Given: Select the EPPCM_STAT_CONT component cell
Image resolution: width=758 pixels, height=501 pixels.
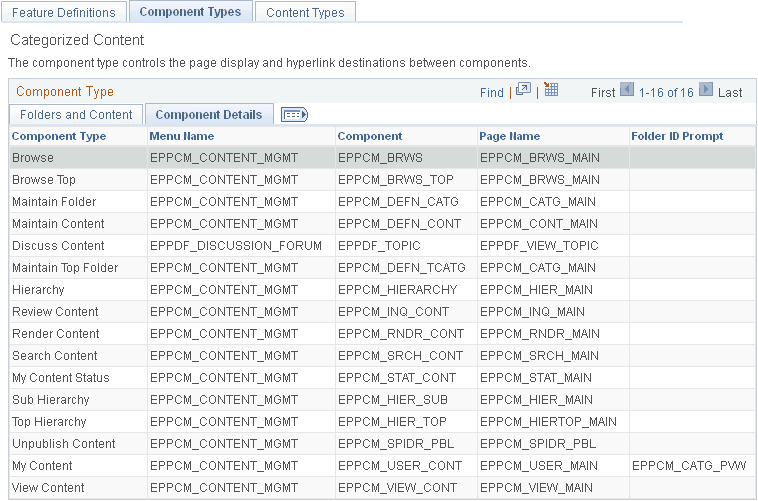Looking at the screenshot, I should pyautogui.click(x=406, y=378).
